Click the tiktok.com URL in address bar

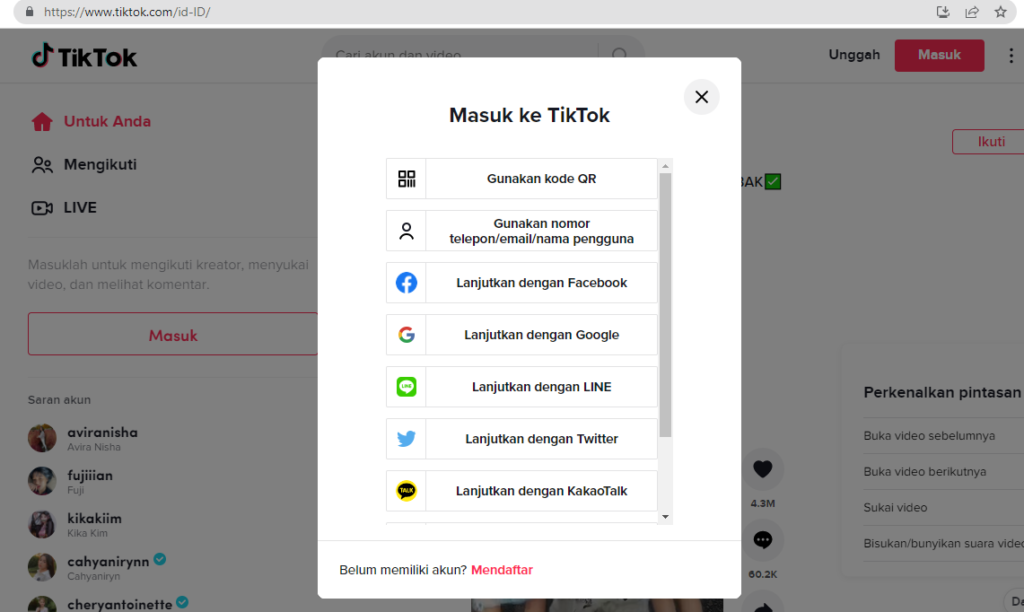(127, 12)
